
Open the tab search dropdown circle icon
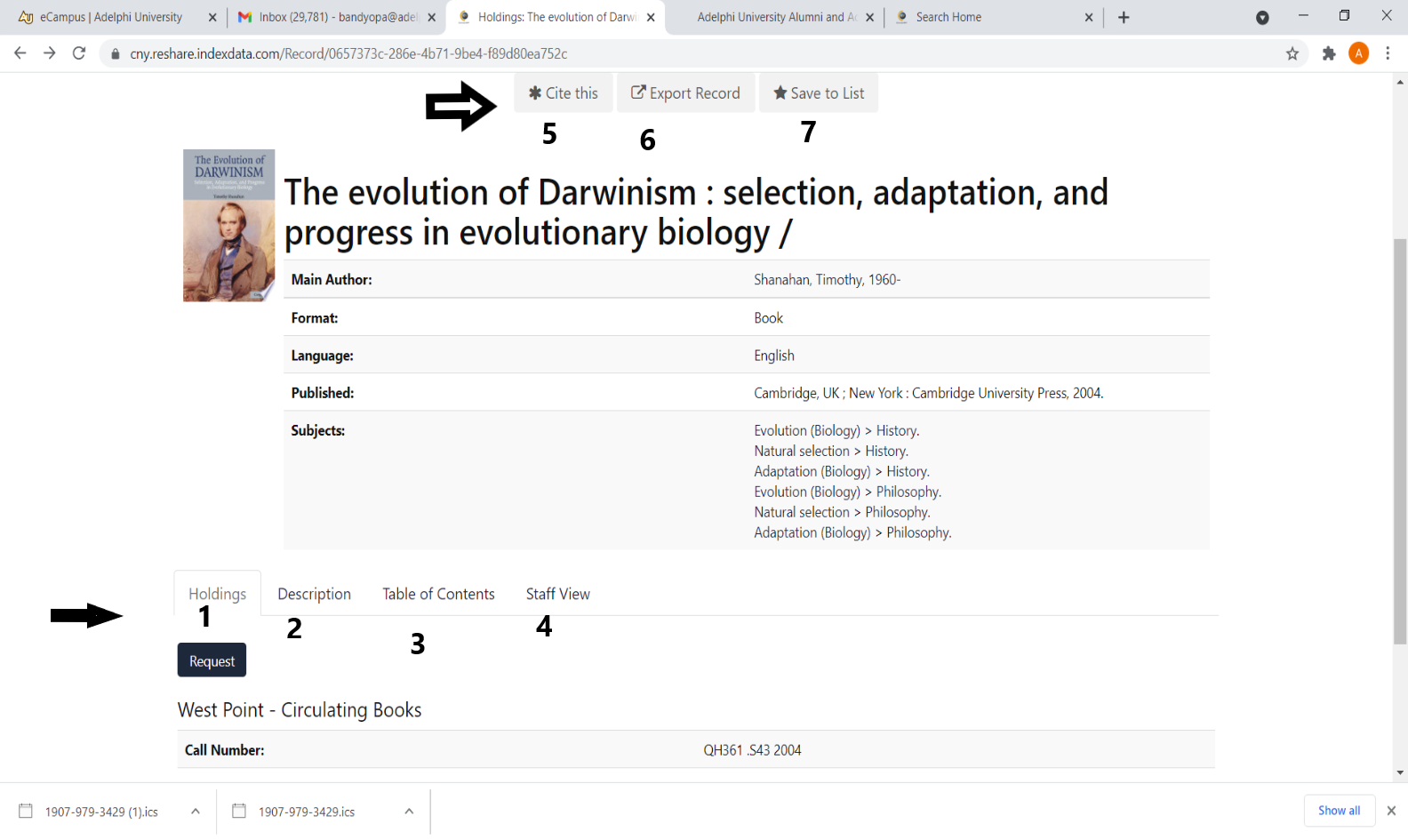point(1262,18)
